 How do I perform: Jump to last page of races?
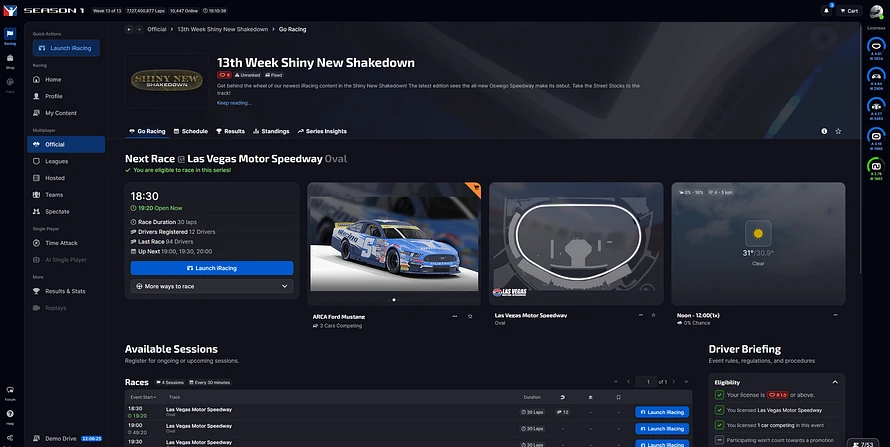tap(686, 382)
